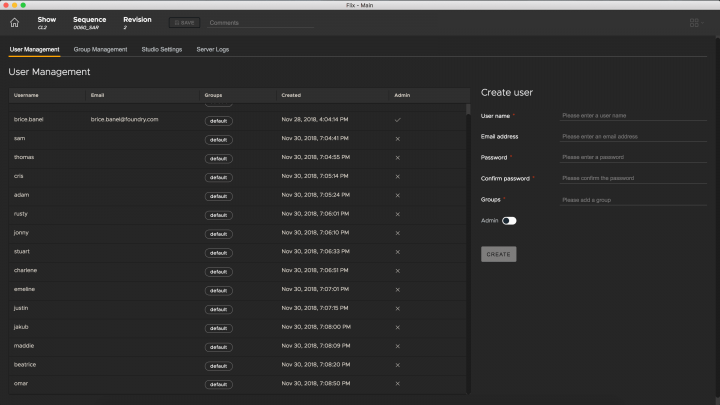Go to the Studio Settings tab
Image resolution: width=720 pixels, height=405 pixels.
click(162, 49)
